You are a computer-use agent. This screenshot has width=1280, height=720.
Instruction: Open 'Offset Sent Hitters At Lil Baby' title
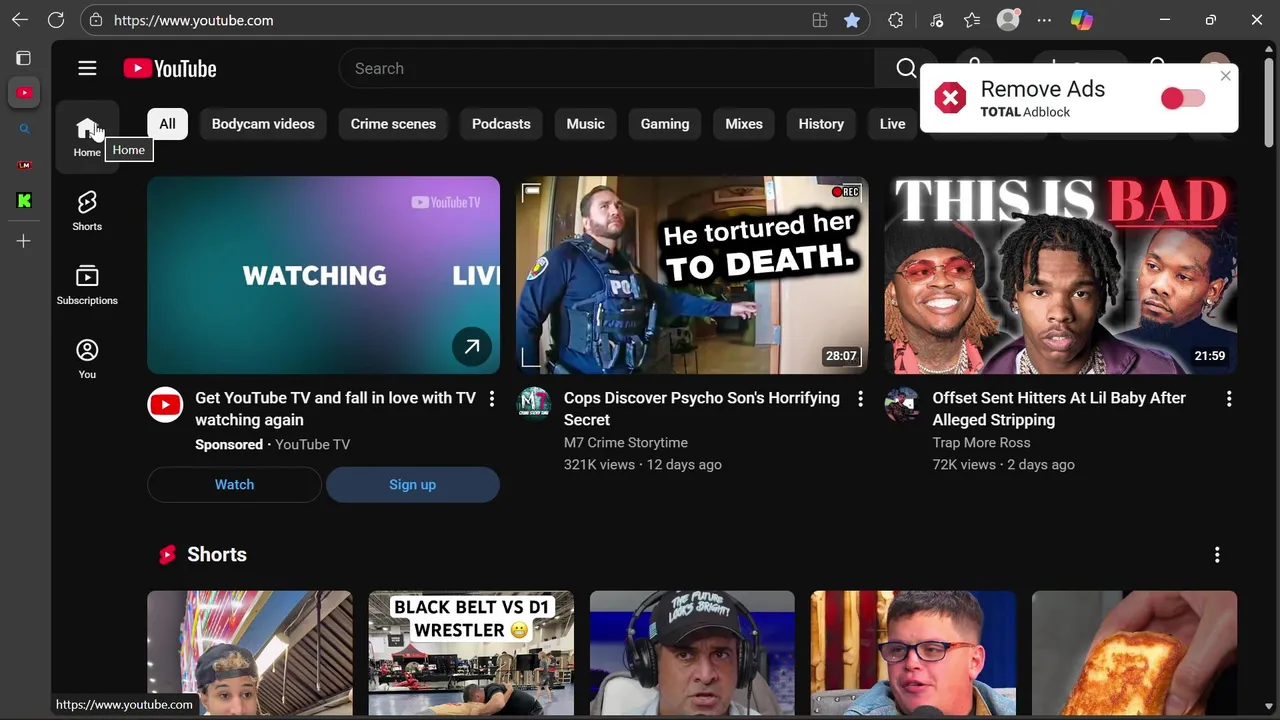pyautogui.click(x=1059, y=409)
